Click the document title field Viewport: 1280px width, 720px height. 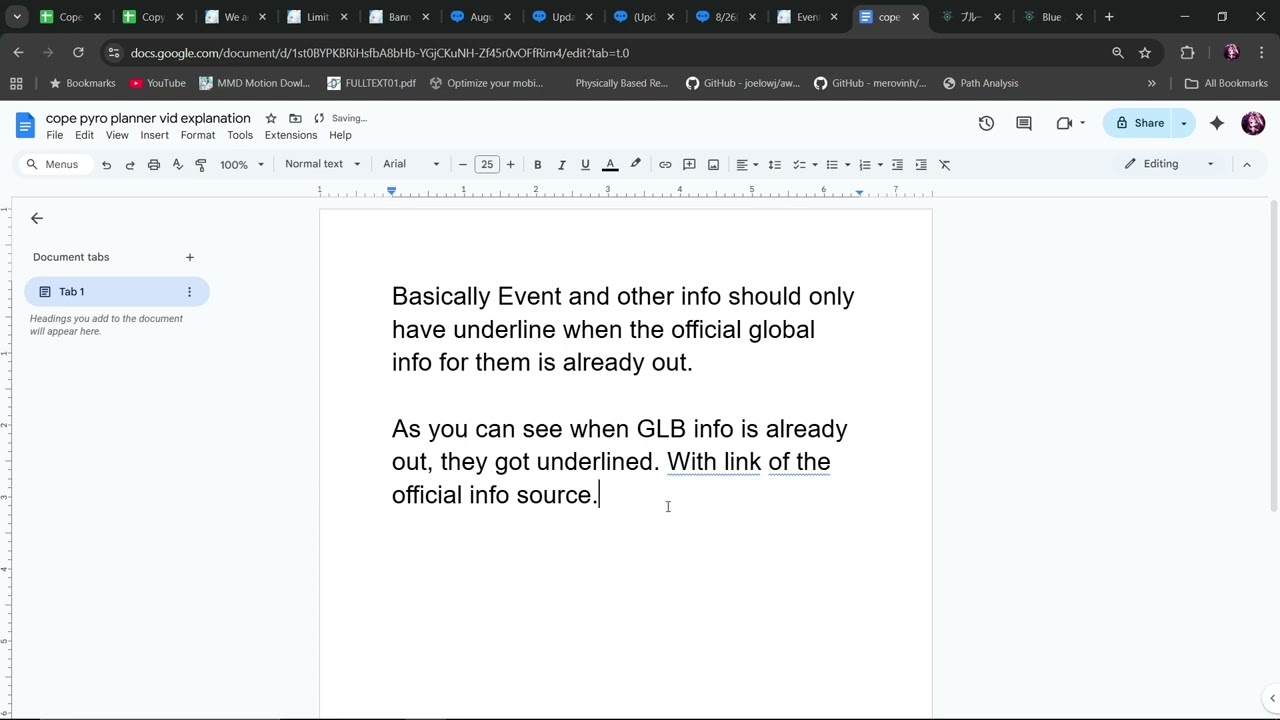(148, 118)
